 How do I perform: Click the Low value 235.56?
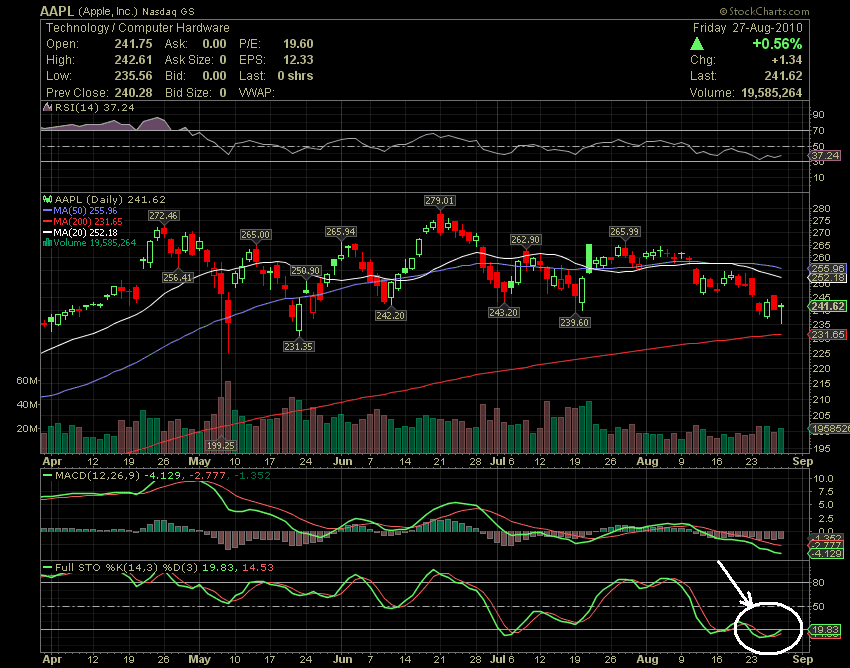click(x=133, y=76)
